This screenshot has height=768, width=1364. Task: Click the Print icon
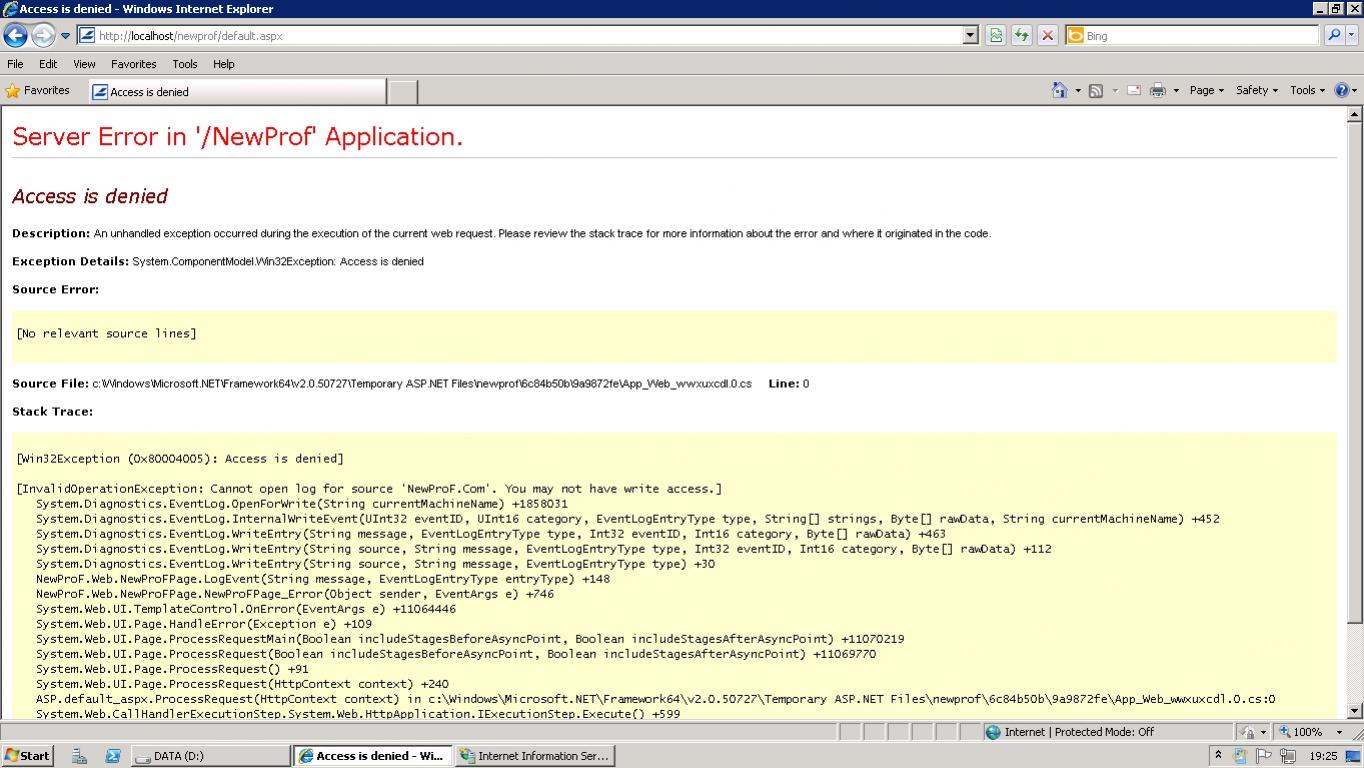click(x=1156, y=90)
